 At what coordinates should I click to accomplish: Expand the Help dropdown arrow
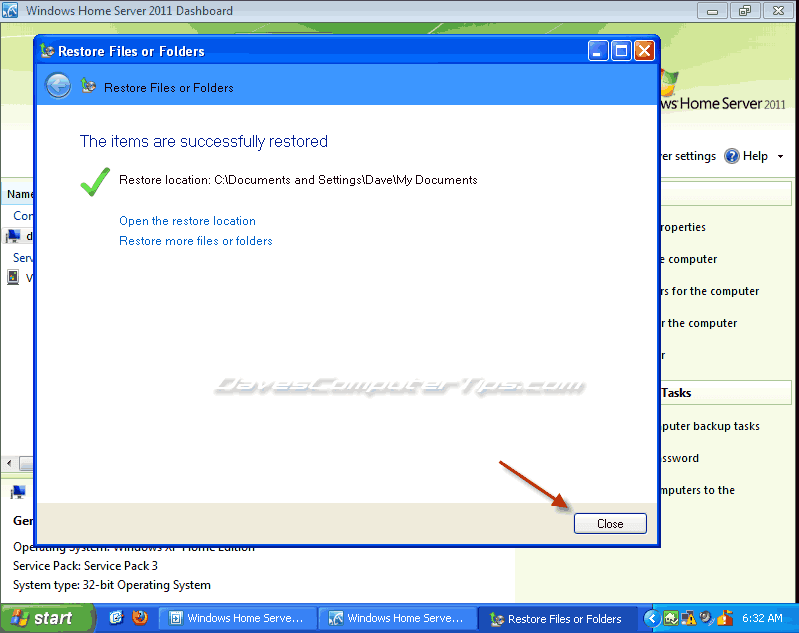pos(780,156)
